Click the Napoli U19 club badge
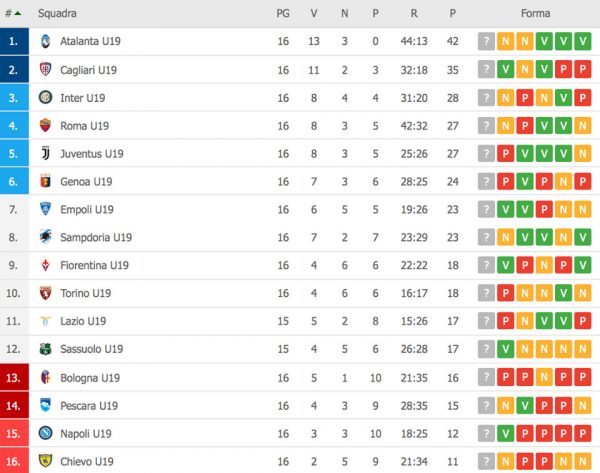This screenshot has width=600, height=473. click(45, 434)
